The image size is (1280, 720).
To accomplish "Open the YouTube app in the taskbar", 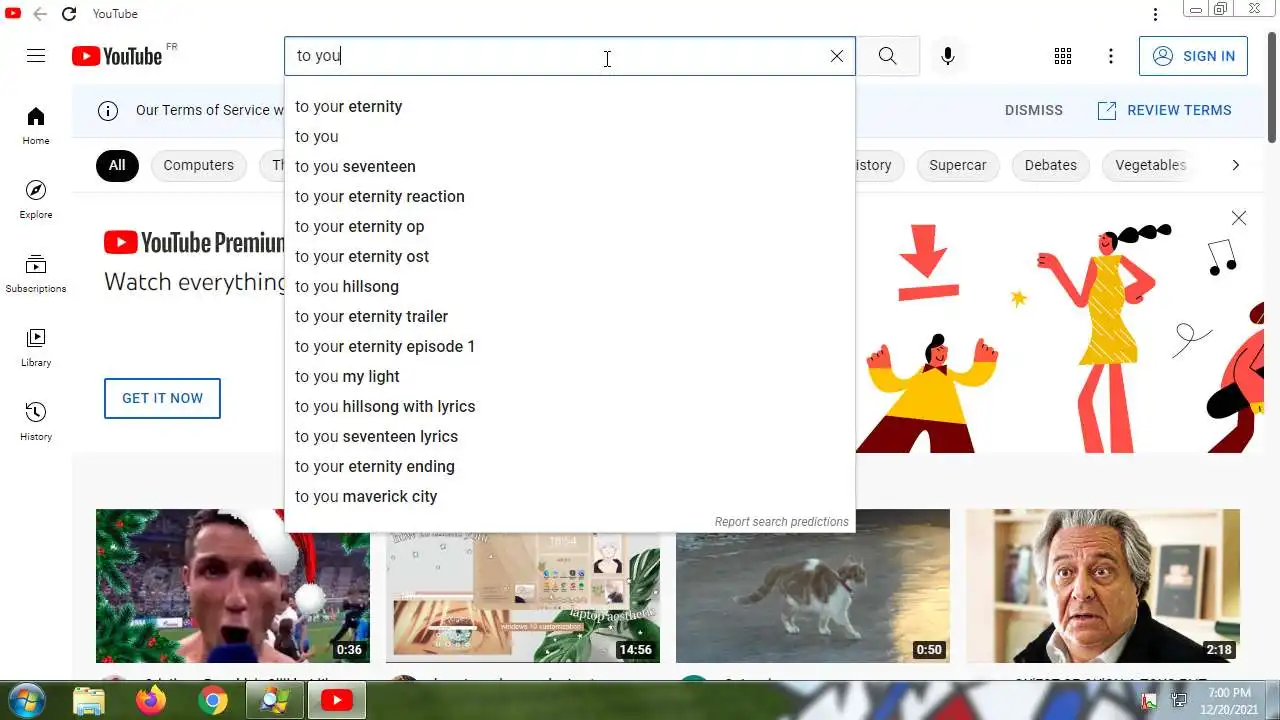I will pos(336,701).
